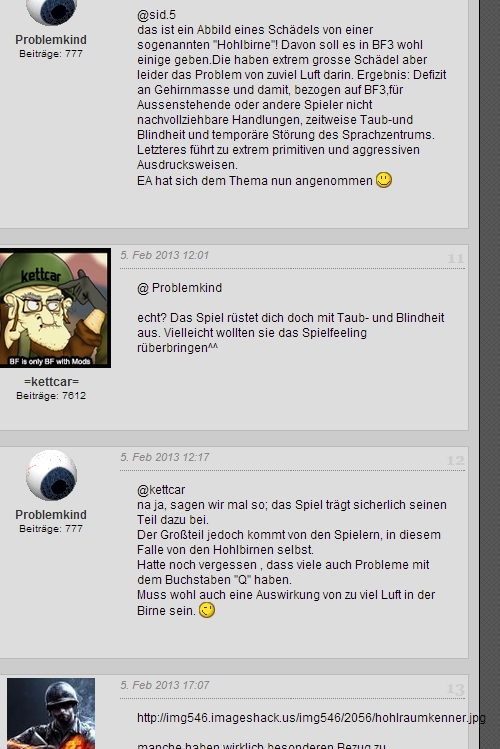
Task: Click 'Beiträge: 7612' under =kettcar=
Action: (x=51, y=396)
